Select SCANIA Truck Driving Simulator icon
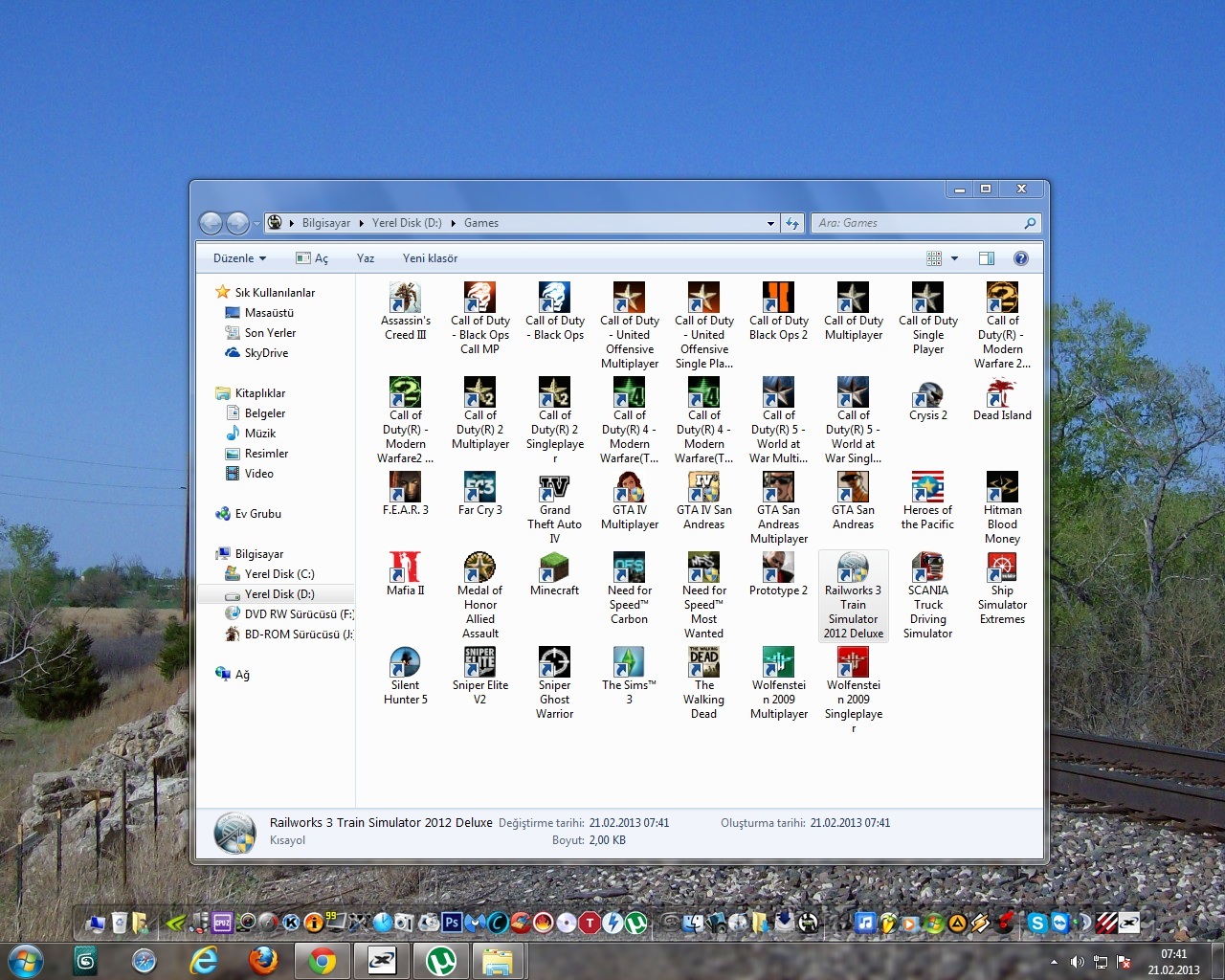 click(927, 595)
